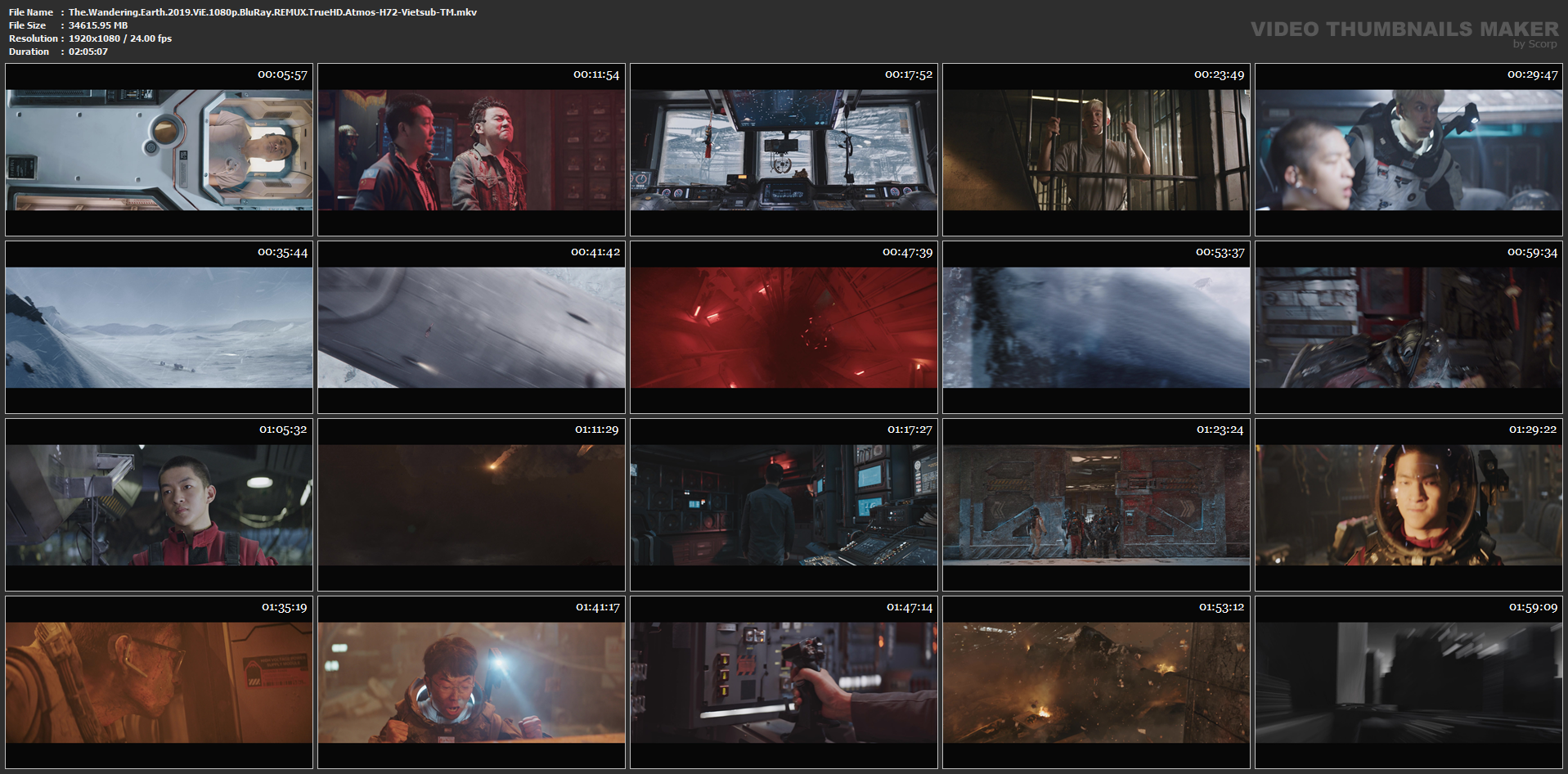Click the file size value 34615.95 MB
Image resolution: width=1568 pixels, height=774 pixels.
coord(98,25)
